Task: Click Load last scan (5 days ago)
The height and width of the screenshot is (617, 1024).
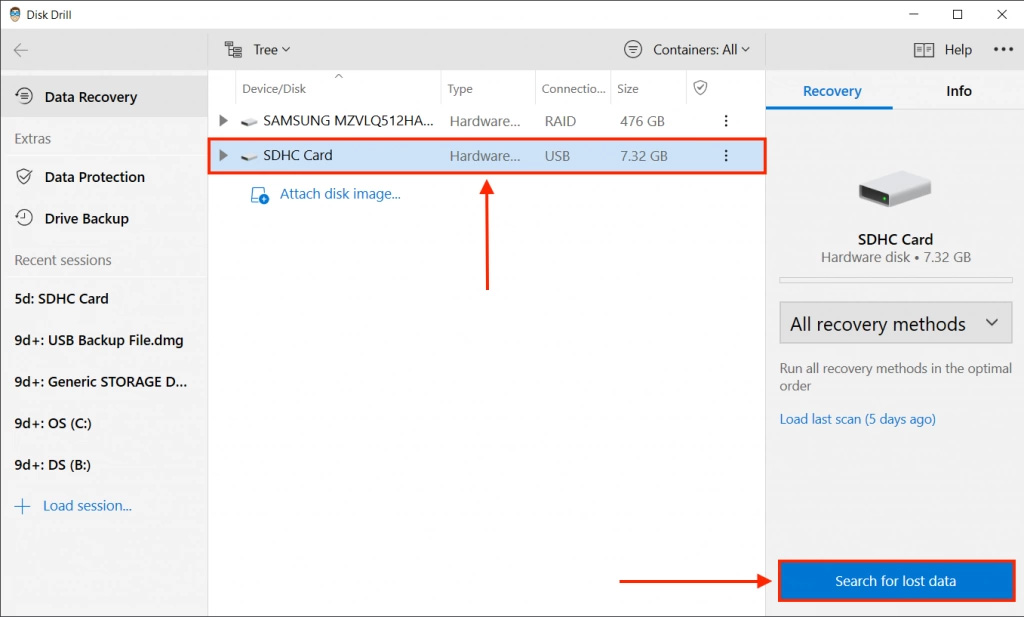Action: pyautogui.click(x=857, y=419)
